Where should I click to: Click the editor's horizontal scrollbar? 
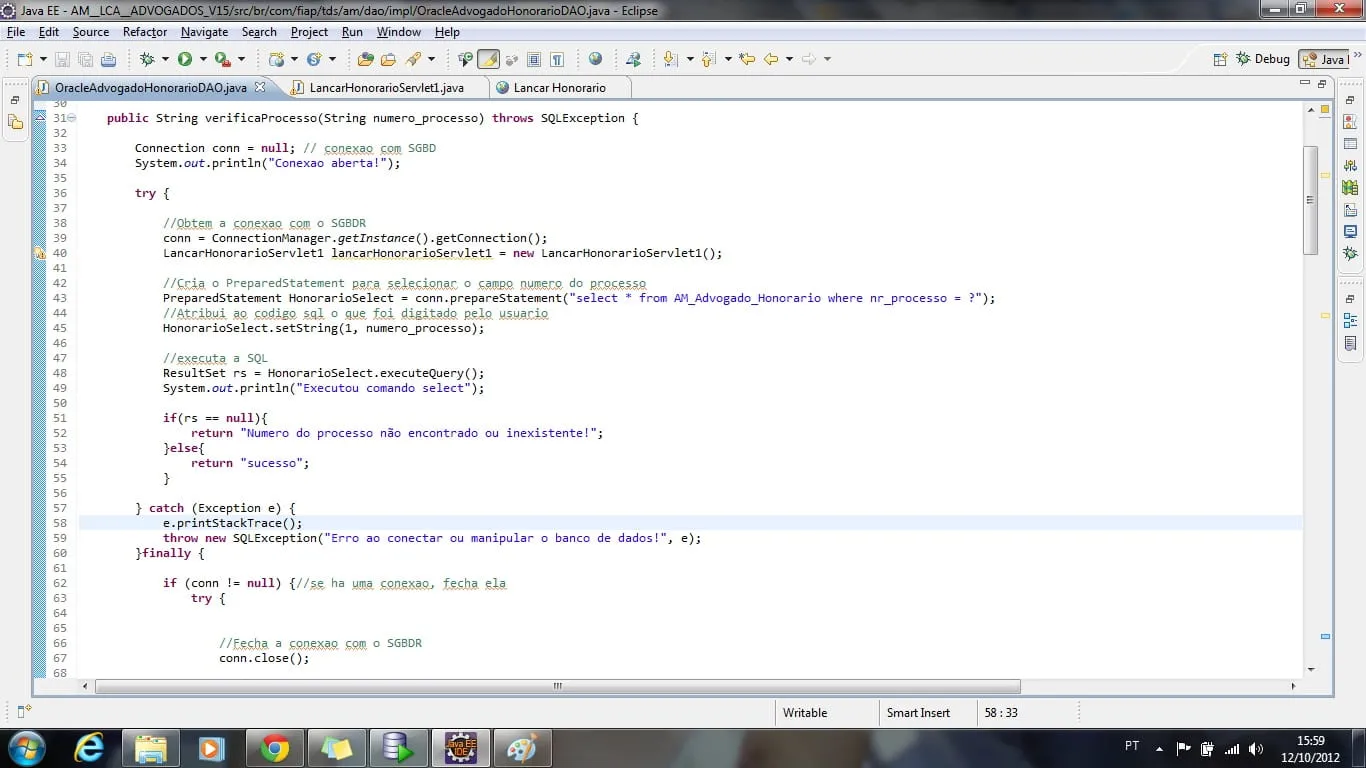[x=557, y=687]
